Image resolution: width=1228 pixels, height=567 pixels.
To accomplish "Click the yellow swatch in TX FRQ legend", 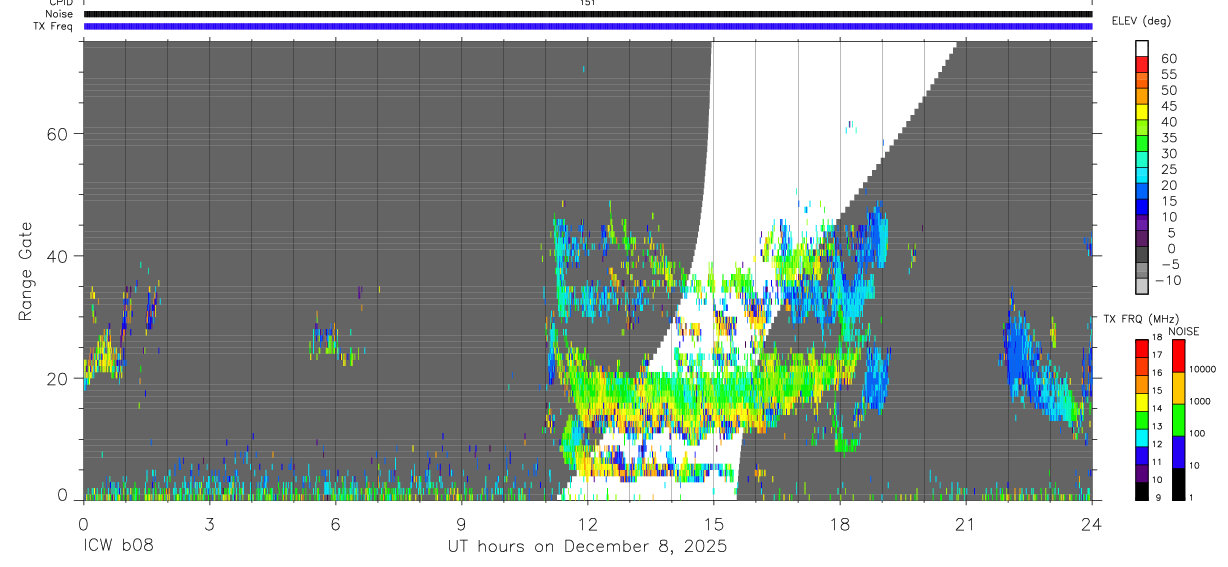I will (x=1142, y=403).
